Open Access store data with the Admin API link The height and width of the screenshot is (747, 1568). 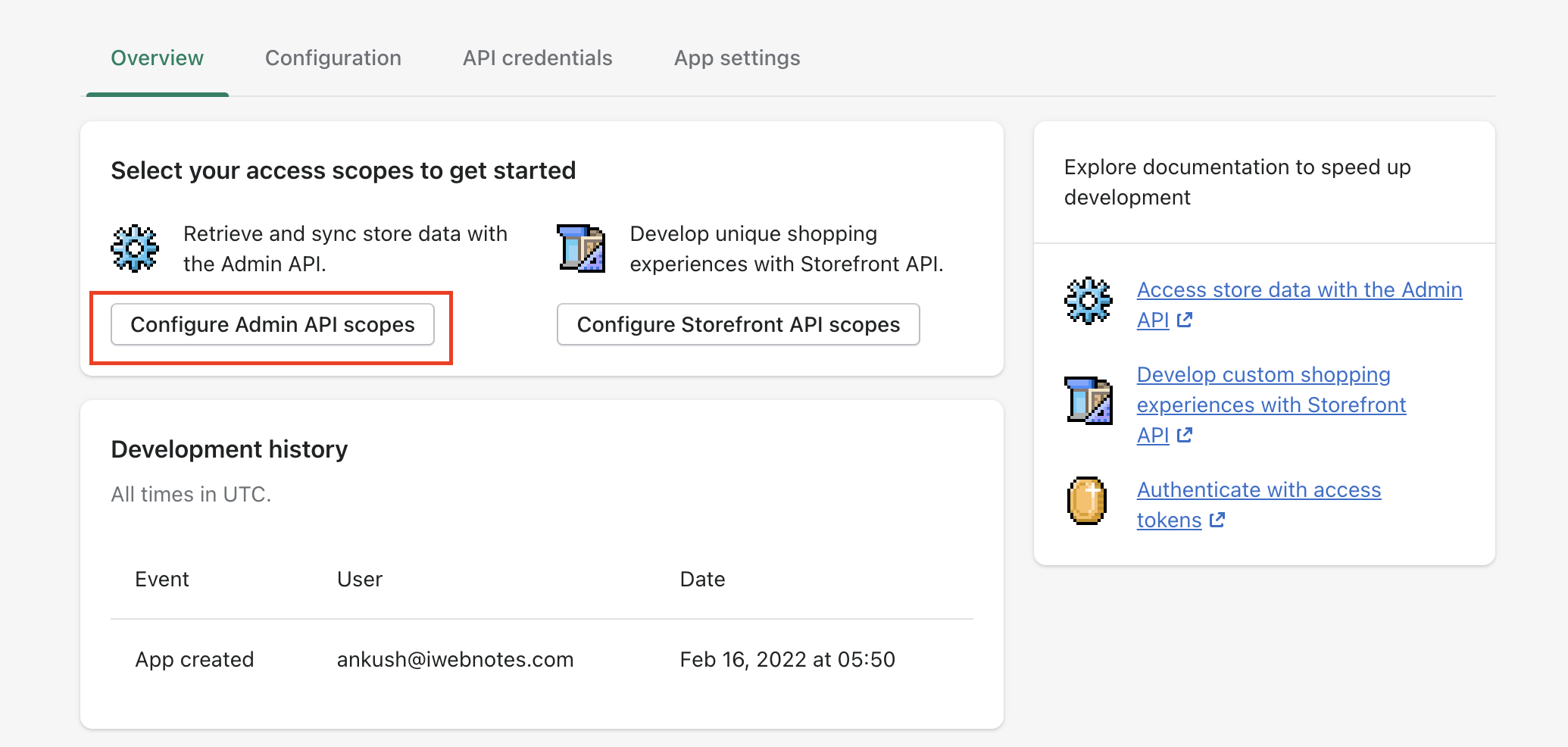pyautogui.click(x=1298, y=290)
